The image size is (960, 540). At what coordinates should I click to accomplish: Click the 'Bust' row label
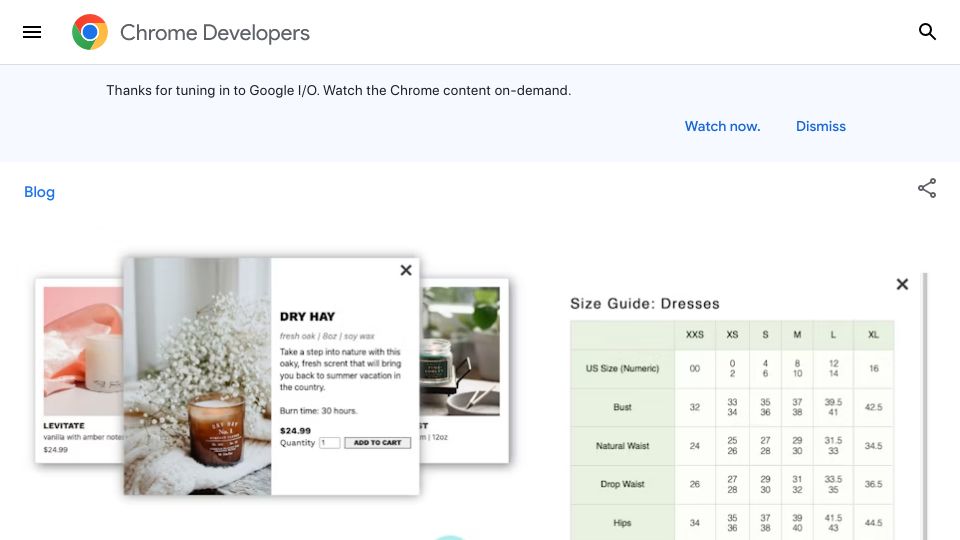pos(622,407)
